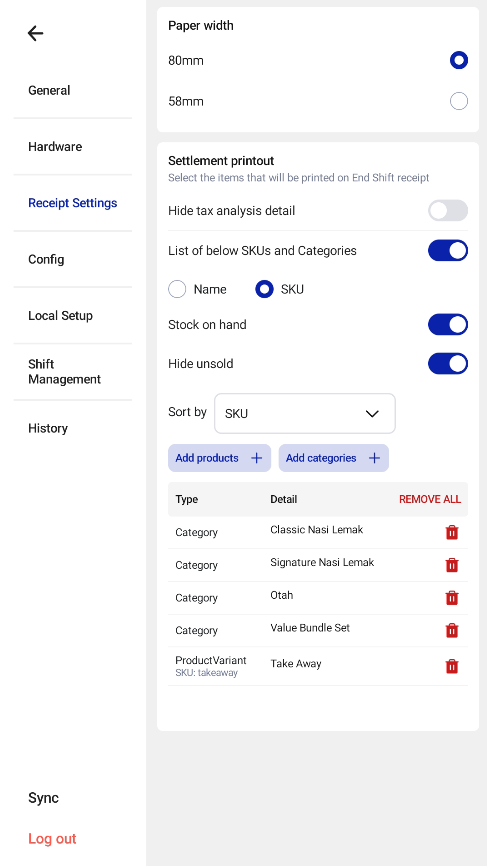Screen dimensions: 487x866
Task: Click the Paper width heading
Action: 201,26
